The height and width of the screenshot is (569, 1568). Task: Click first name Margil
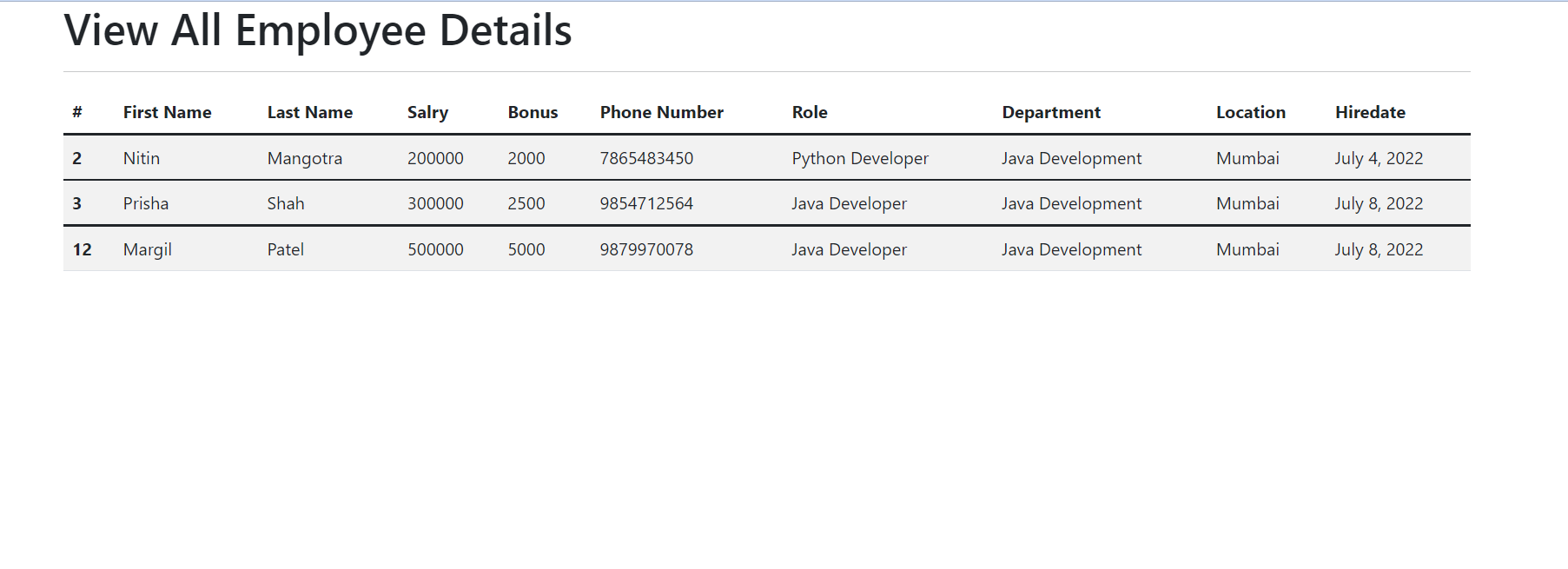pyautogui.click(x=148, y=250)
